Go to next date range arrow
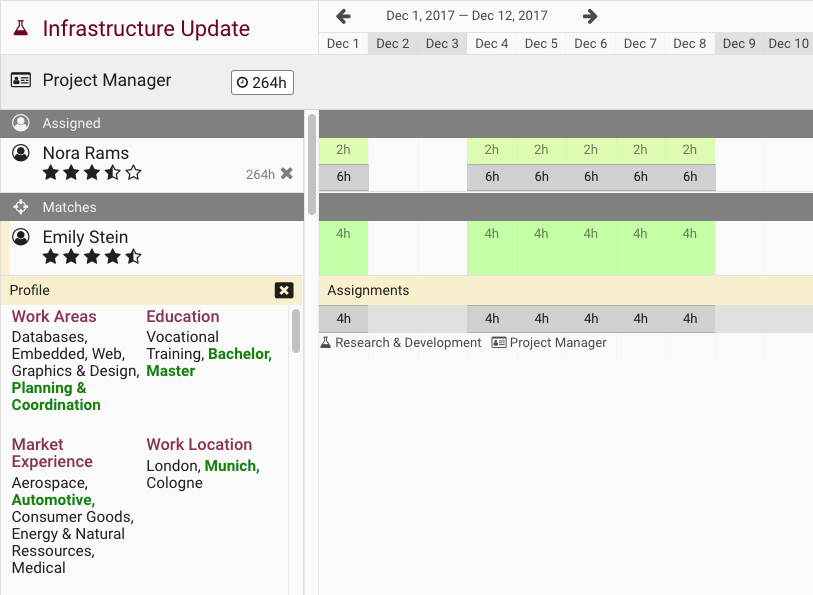 click(x=590, y=16)
